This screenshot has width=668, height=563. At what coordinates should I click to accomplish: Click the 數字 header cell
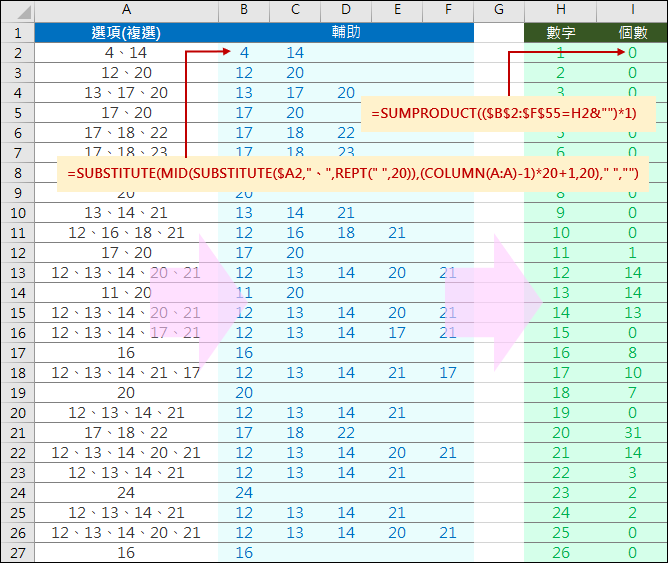[x=561, y=33]
